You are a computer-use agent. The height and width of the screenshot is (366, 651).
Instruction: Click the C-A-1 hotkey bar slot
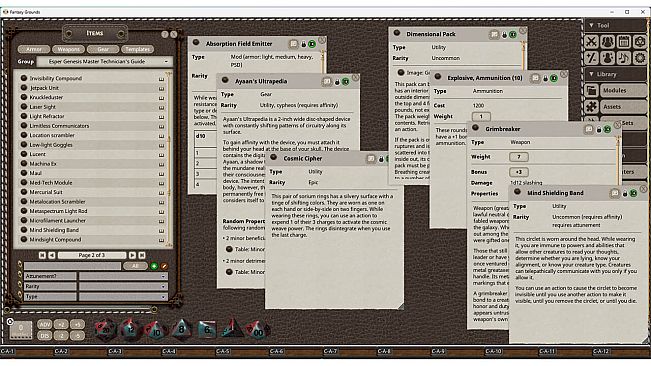pyautogui.click(x=27, y=351)
